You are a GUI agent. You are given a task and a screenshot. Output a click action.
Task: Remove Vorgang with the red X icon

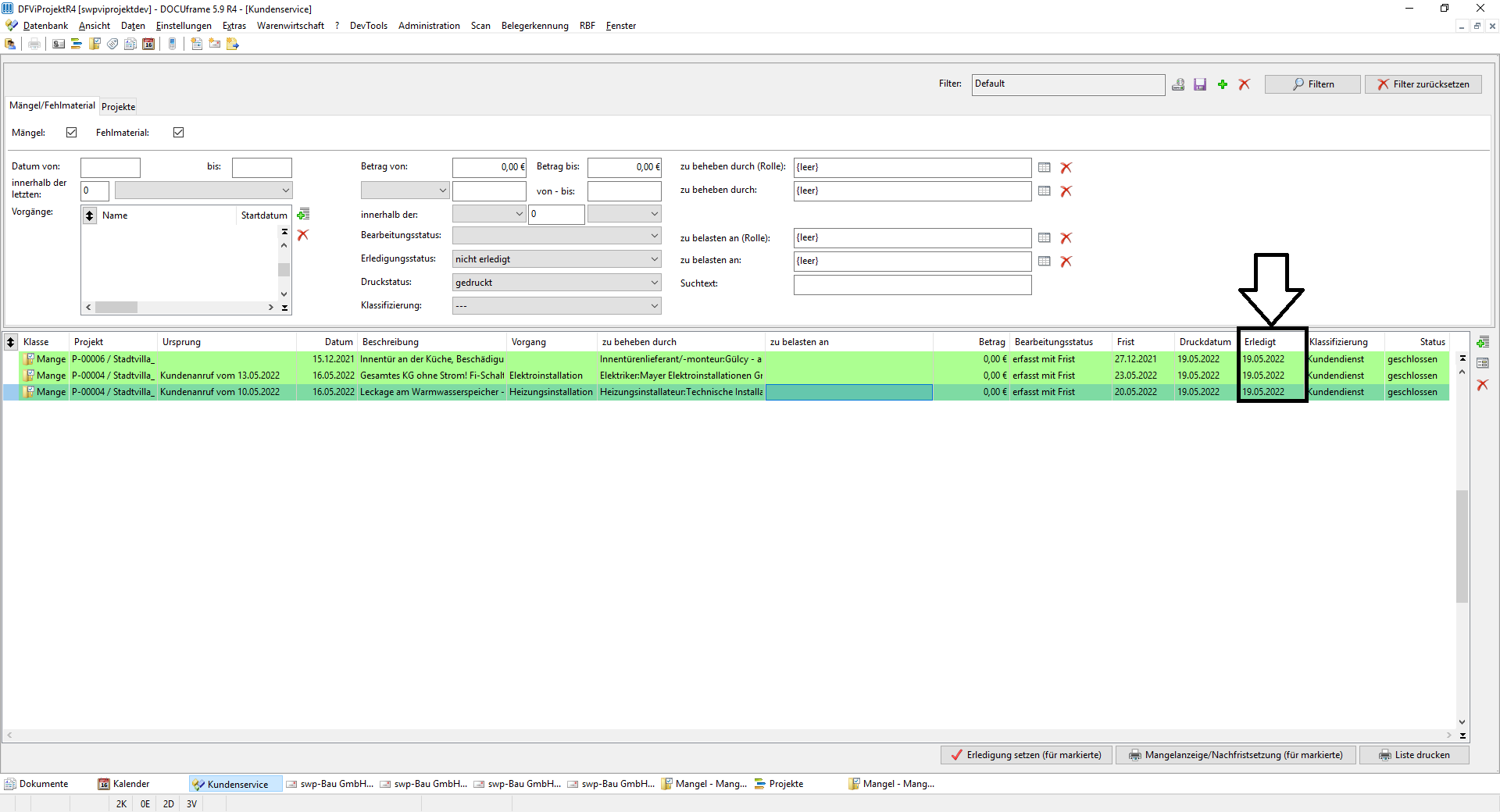pos(303,235)
